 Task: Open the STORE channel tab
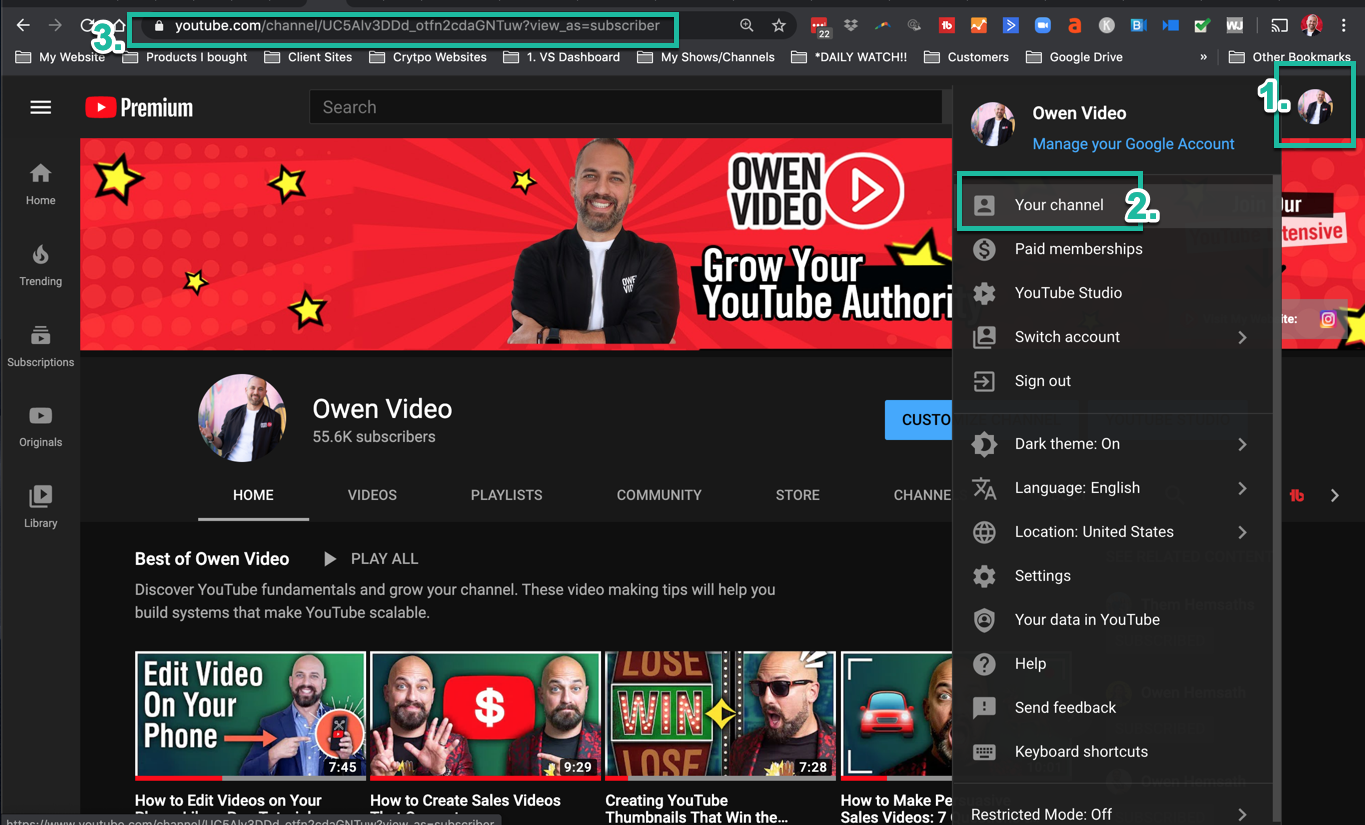(798, 495)
